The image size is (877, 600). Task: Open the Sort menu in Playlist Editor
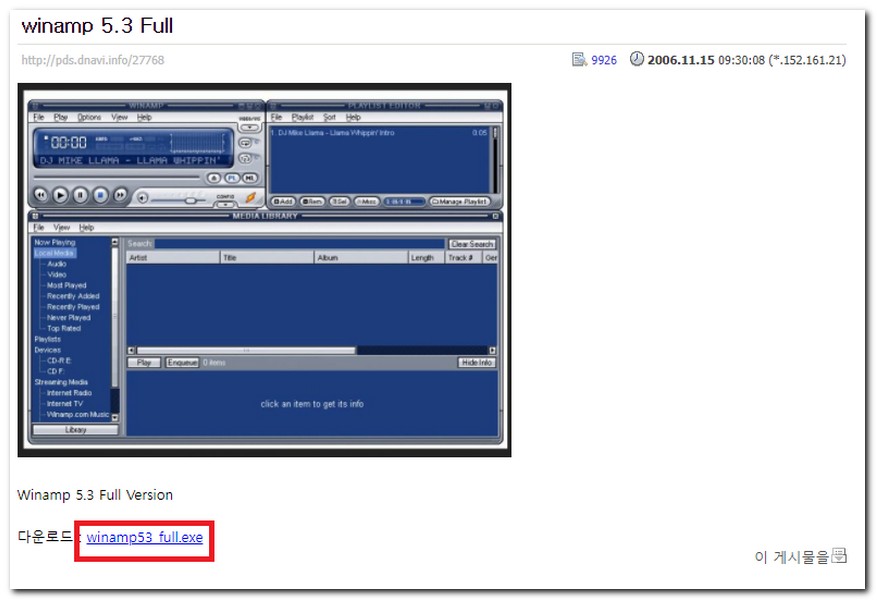coord(329,117)
